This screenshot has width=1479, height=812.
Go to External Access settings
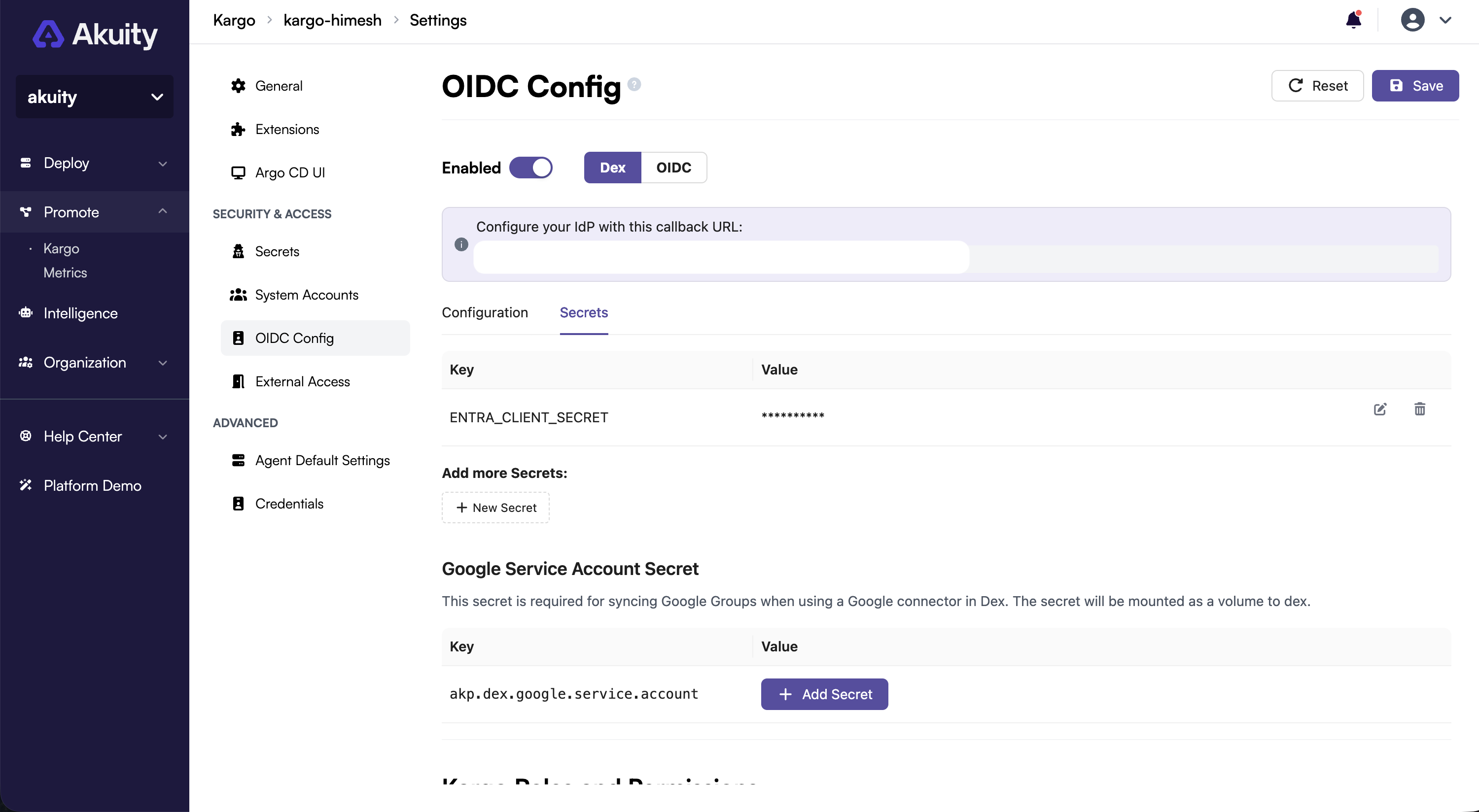tap(315, 382)
